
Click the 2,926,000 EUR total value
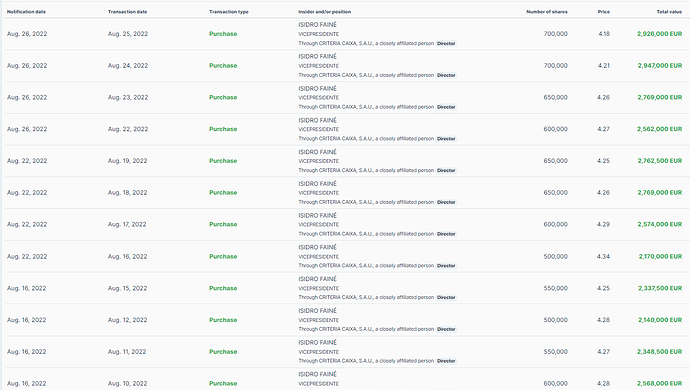pos(660,34)
